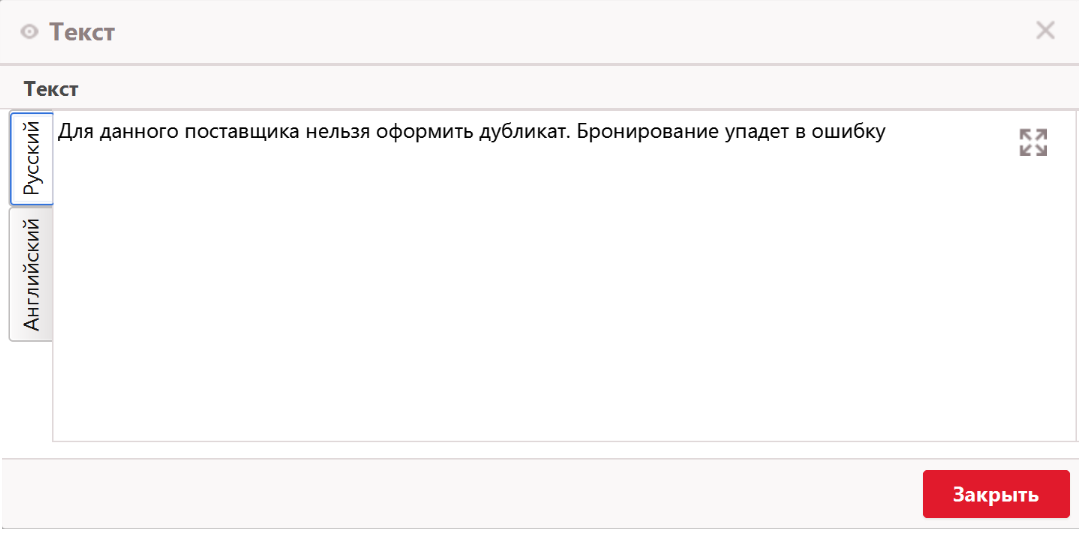Click the dialog title "Текст" beside the eye
1079x539 pixels.
82,32
